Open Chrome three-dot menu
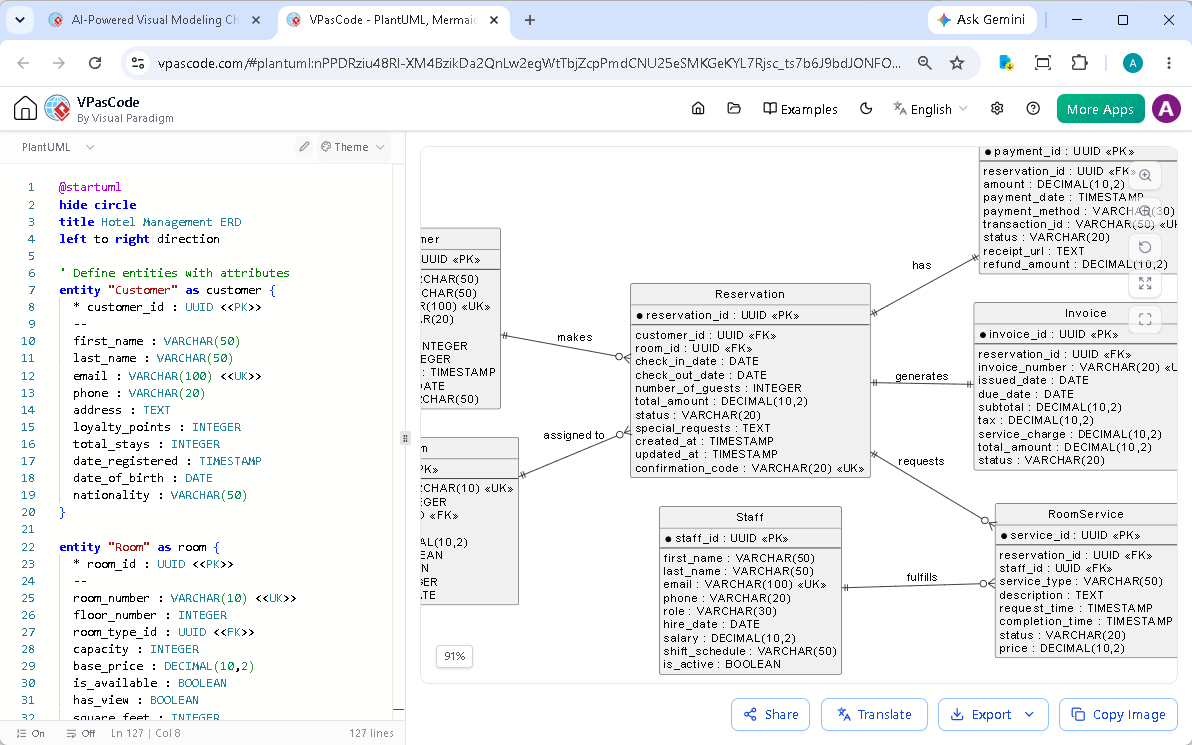The width and height of the screenshot is (1192, 745). point(1169,63)
